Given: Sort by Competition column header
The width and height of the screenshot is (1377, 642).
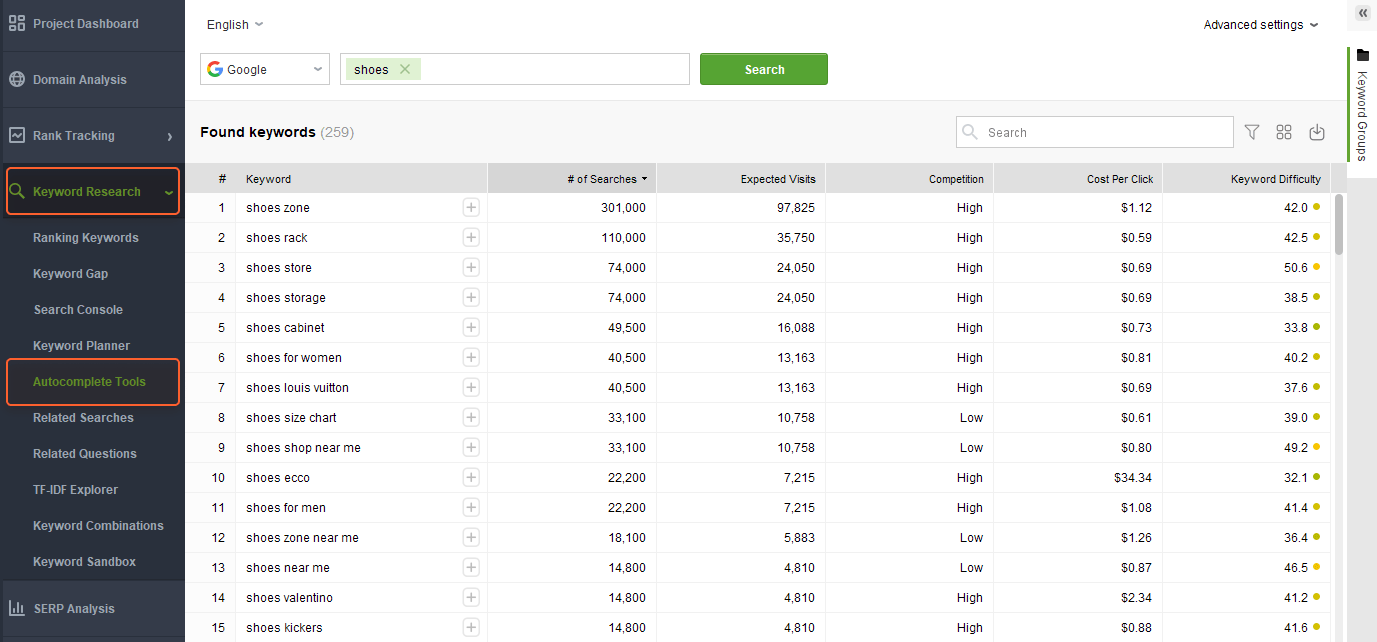Looking at the screenshot, I should [x=910, y=179].
